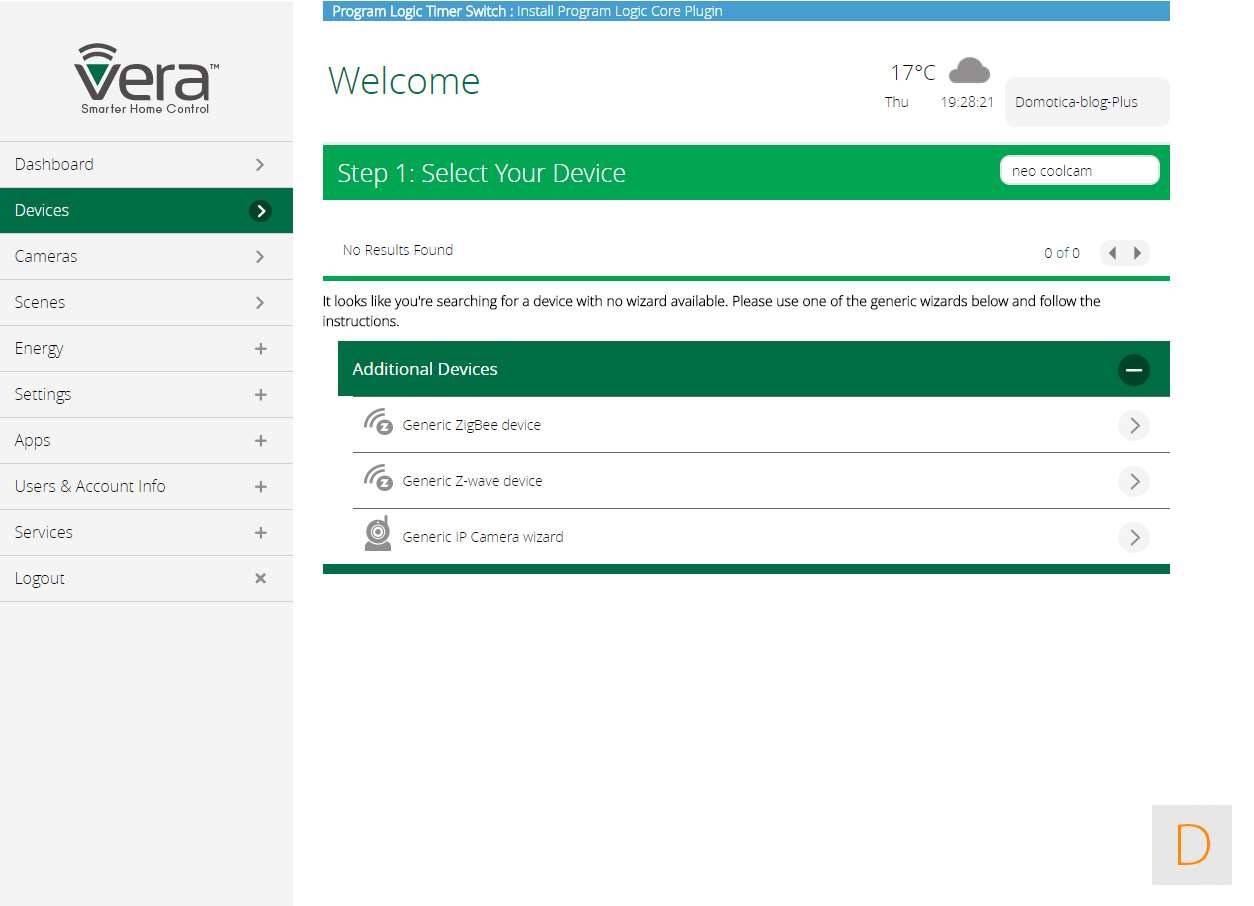Viewport: 1254px width, 906px height.
Task: Collapse the Additional Devices section
Action: click(x=1133, y=370)
